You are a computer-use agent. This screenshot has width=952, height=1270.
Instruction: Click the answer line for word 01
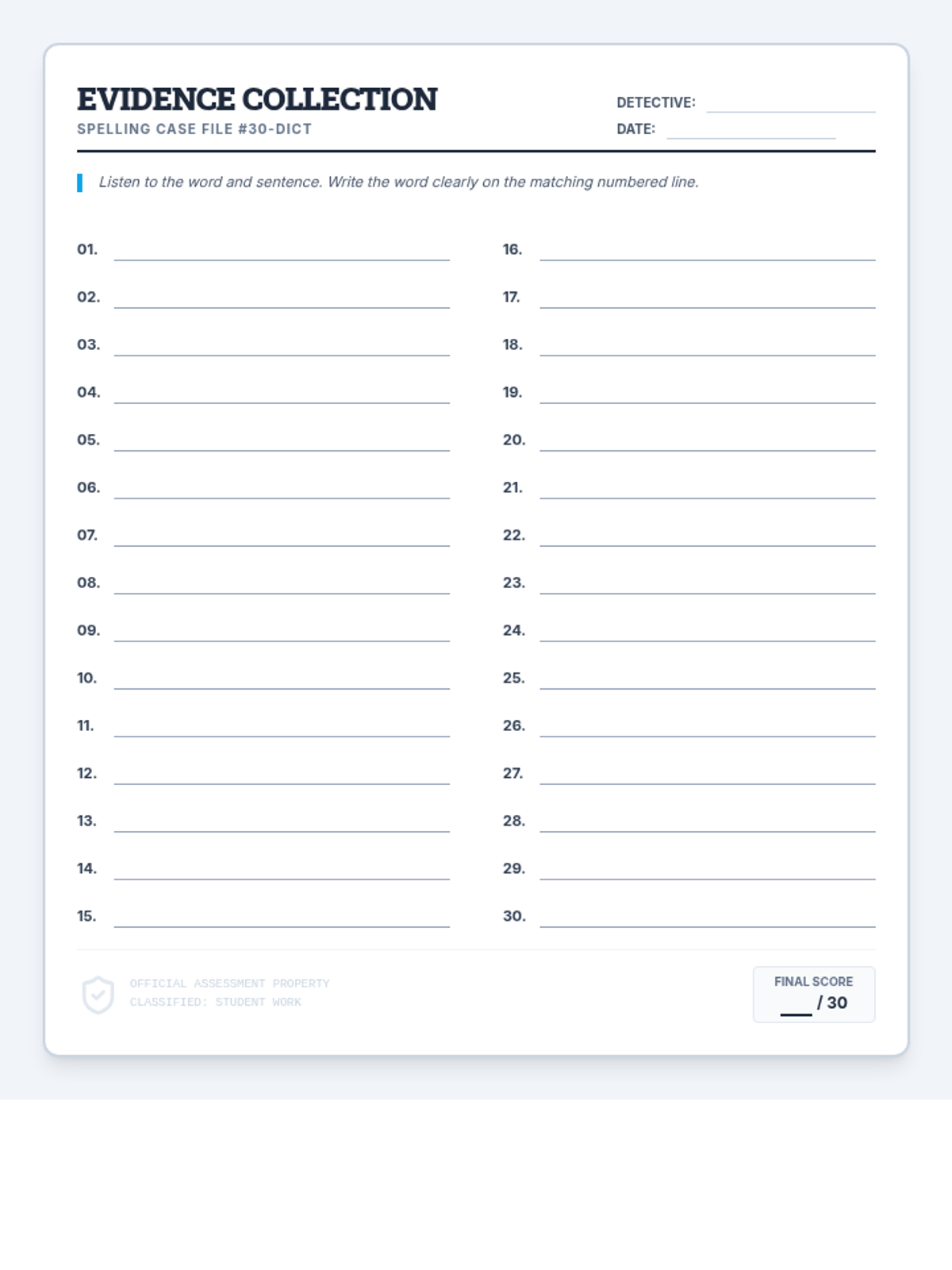(282, 252)
